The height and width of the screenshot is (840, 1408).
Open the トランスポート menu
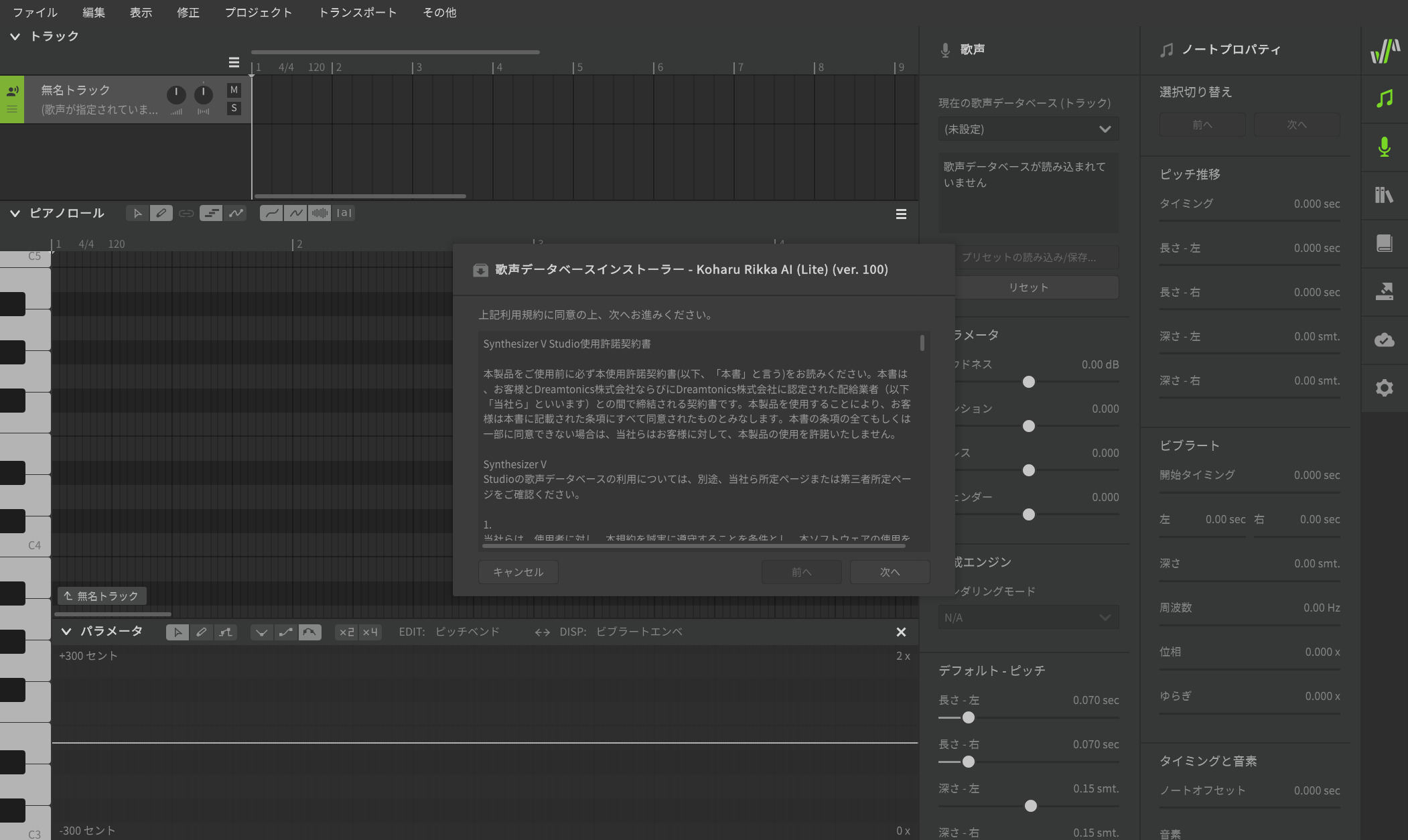pyautogui.click(x=358, y=12)
